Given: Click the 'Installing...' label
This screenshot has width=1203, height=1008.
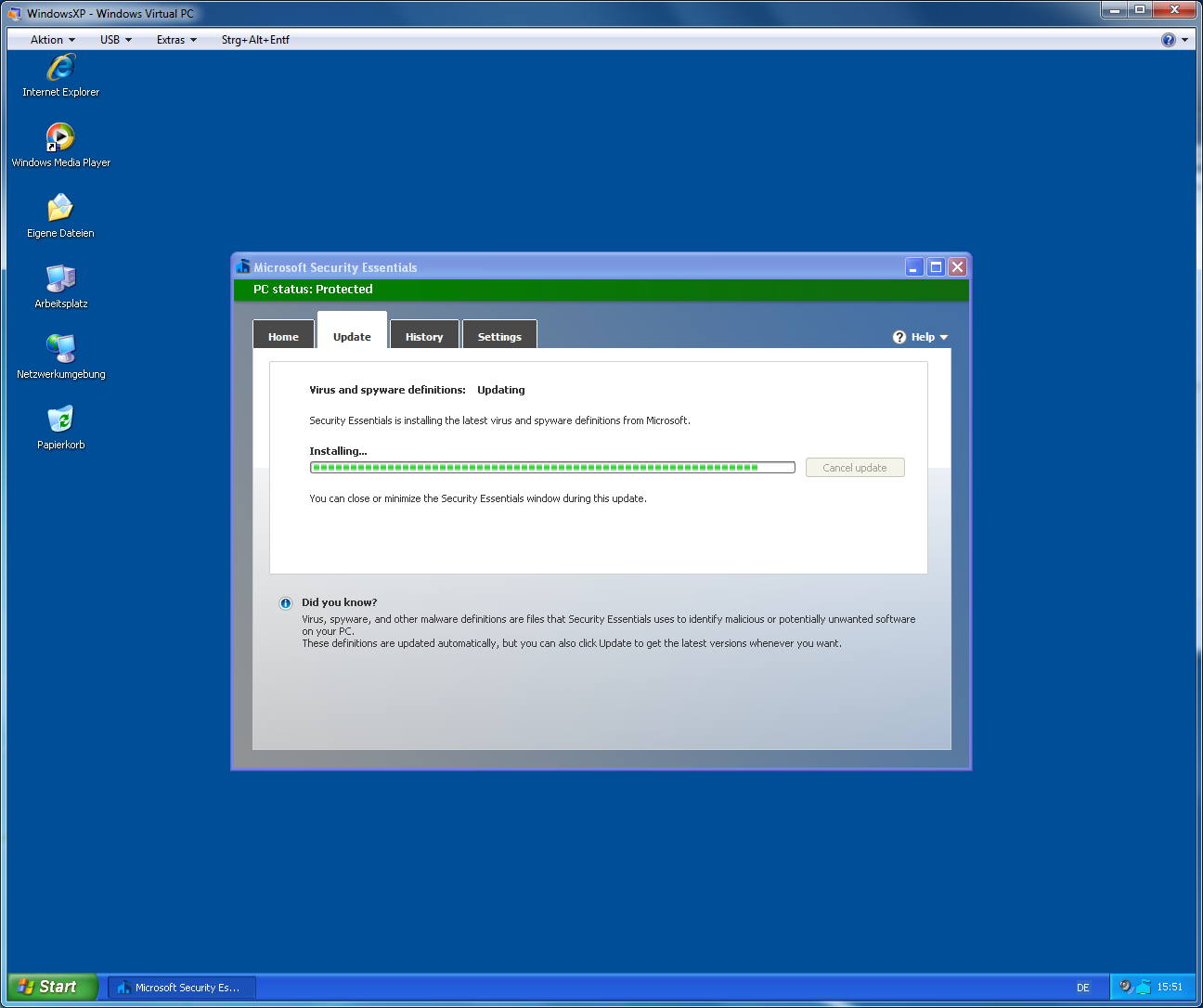Looking at the screenshot, I should [338, 451].
